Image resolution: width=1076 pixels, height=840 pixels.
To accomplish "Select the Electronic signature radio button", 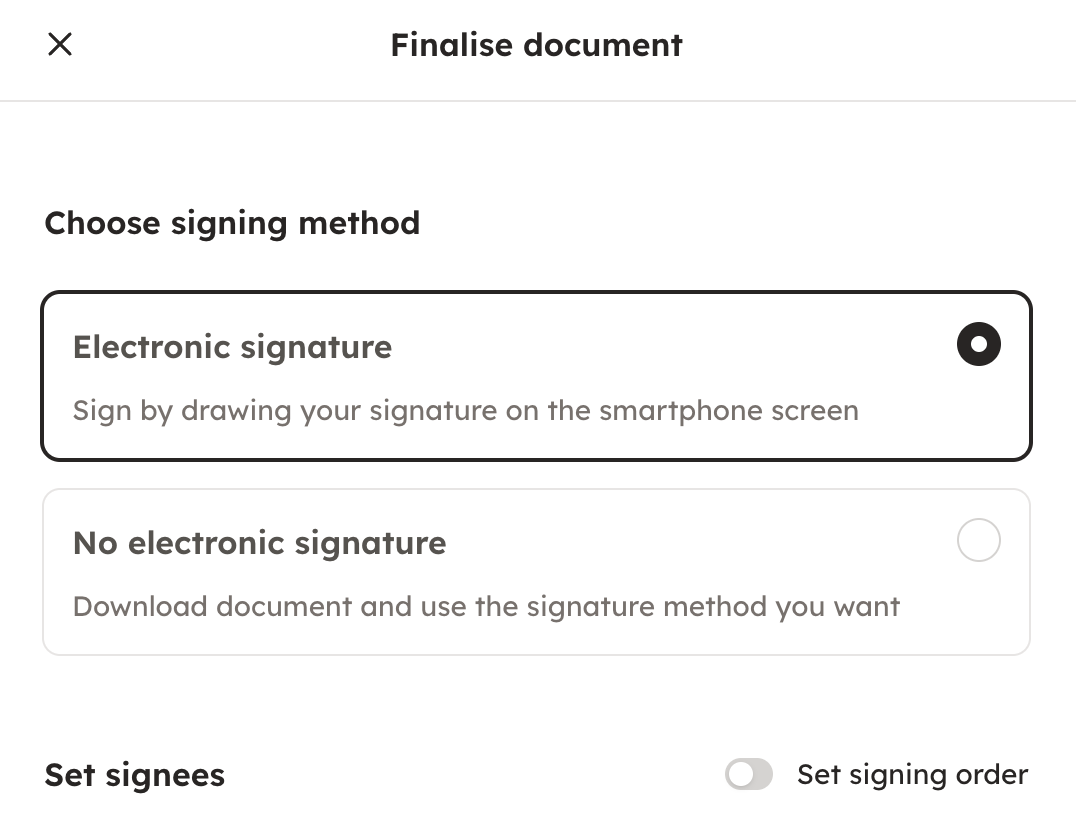I will pyautogui.click(x=978, y=345).
